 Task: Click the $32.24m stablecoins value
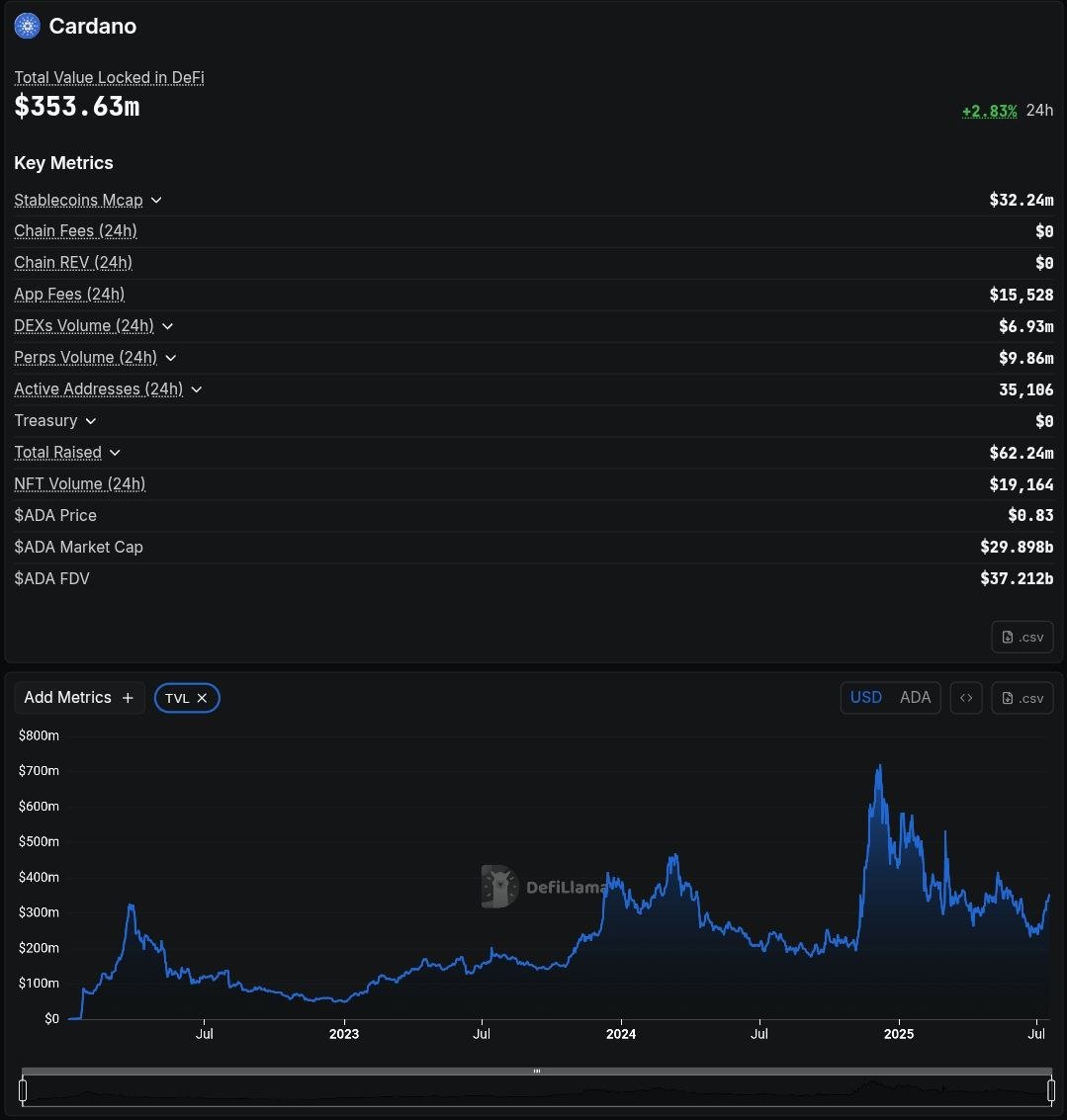tap(1022, 200)
